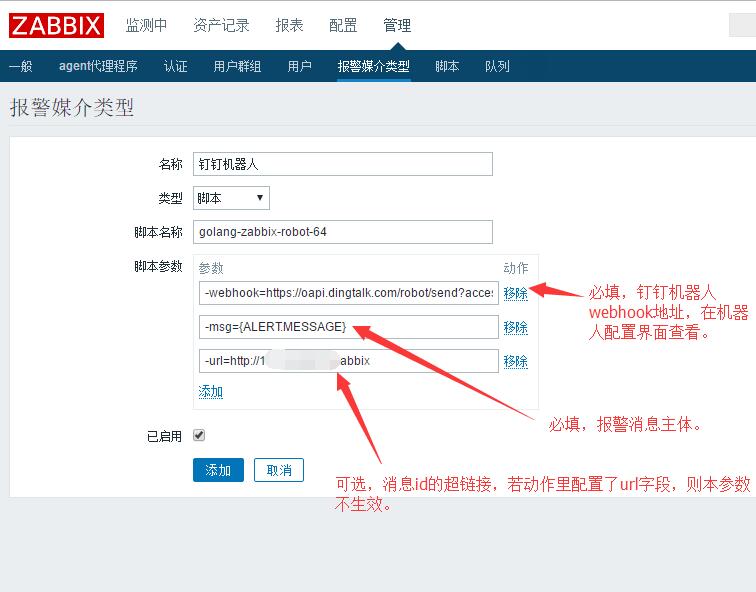756x592 pixels.
Task: Click the ZABBIX logo
Action: pos(56,26)
